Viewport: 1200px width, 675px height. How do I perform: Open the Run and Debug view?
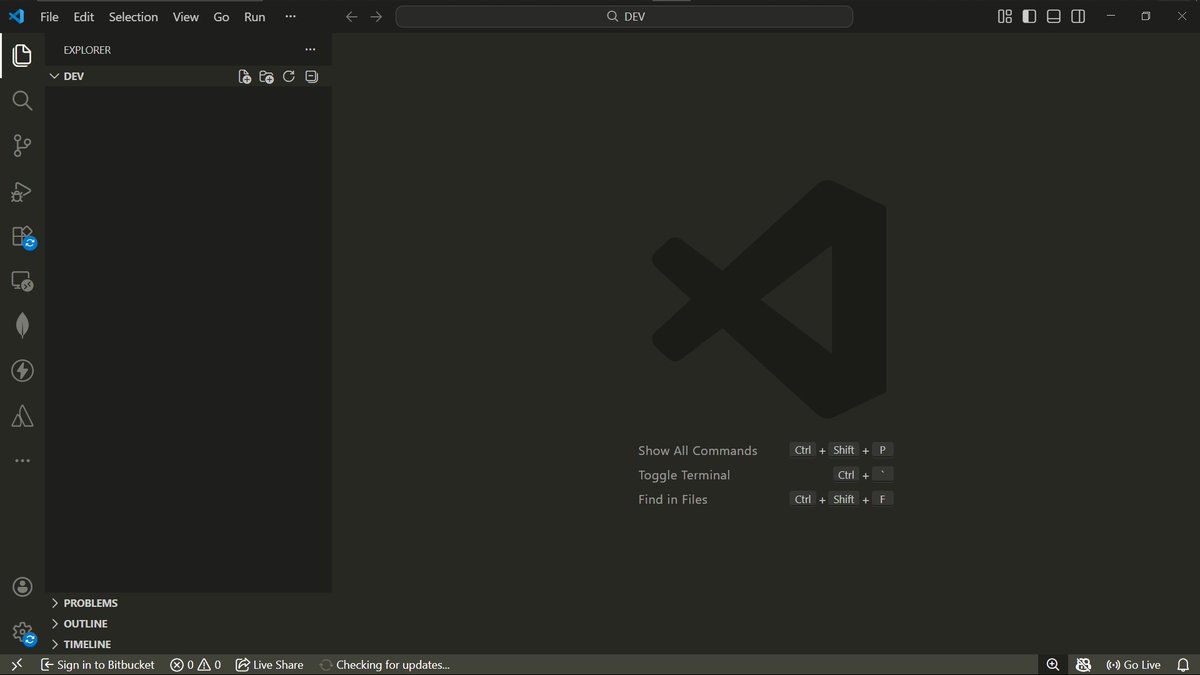(22, 191)
